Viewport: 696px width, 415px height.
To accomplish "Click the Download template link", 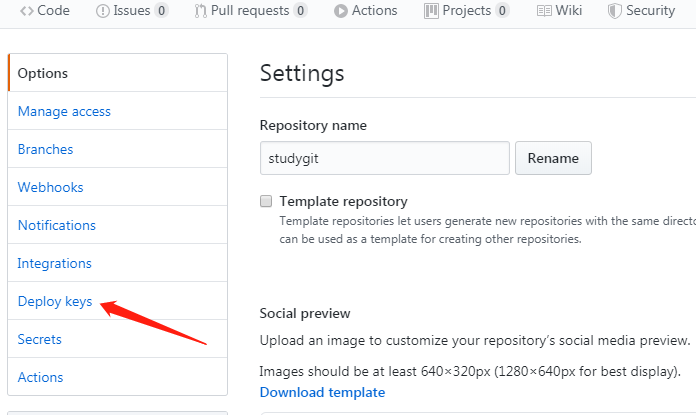I will (x=322, y=392).
